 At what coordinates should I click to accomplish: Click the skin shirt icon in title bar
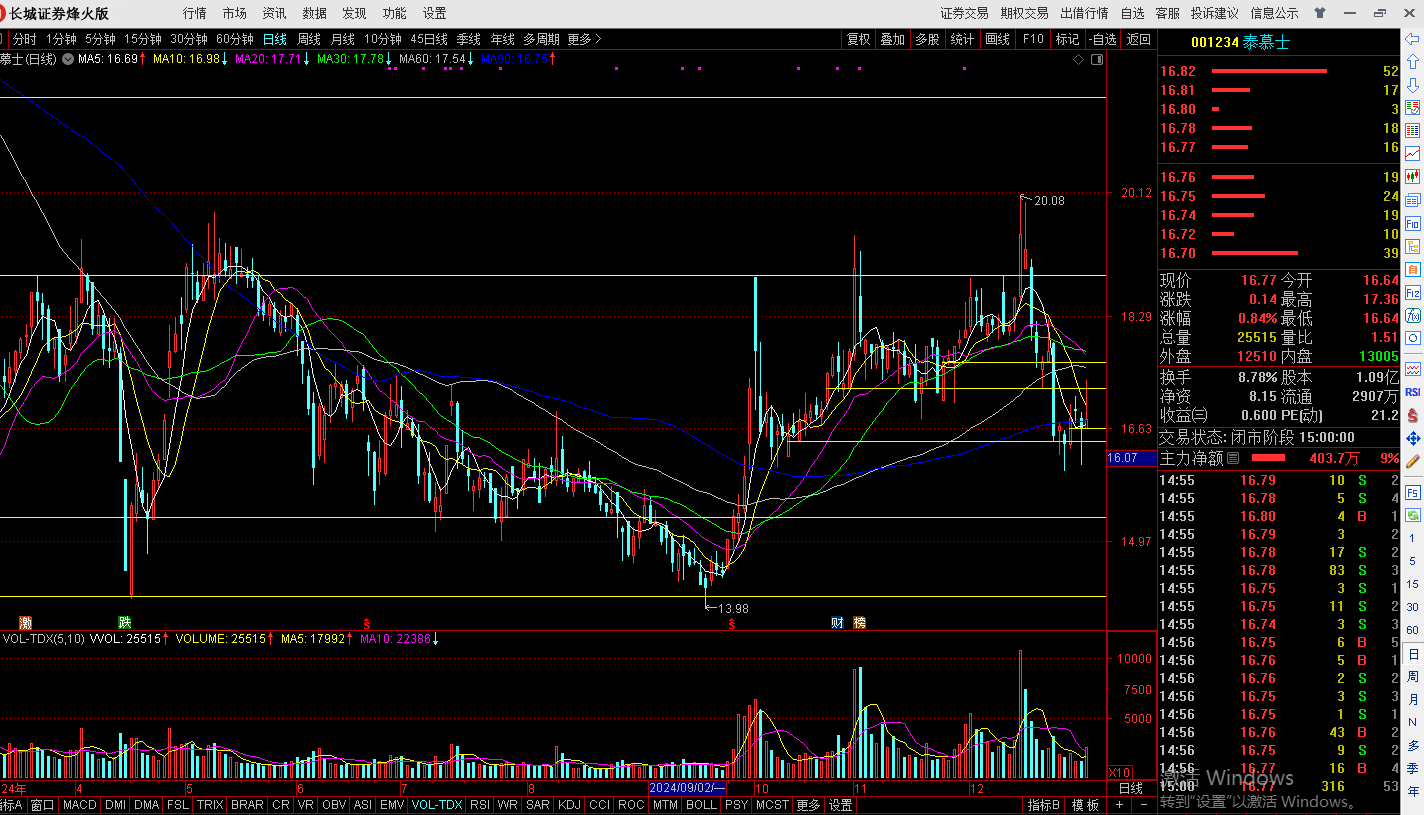(x=1321, y=13)
